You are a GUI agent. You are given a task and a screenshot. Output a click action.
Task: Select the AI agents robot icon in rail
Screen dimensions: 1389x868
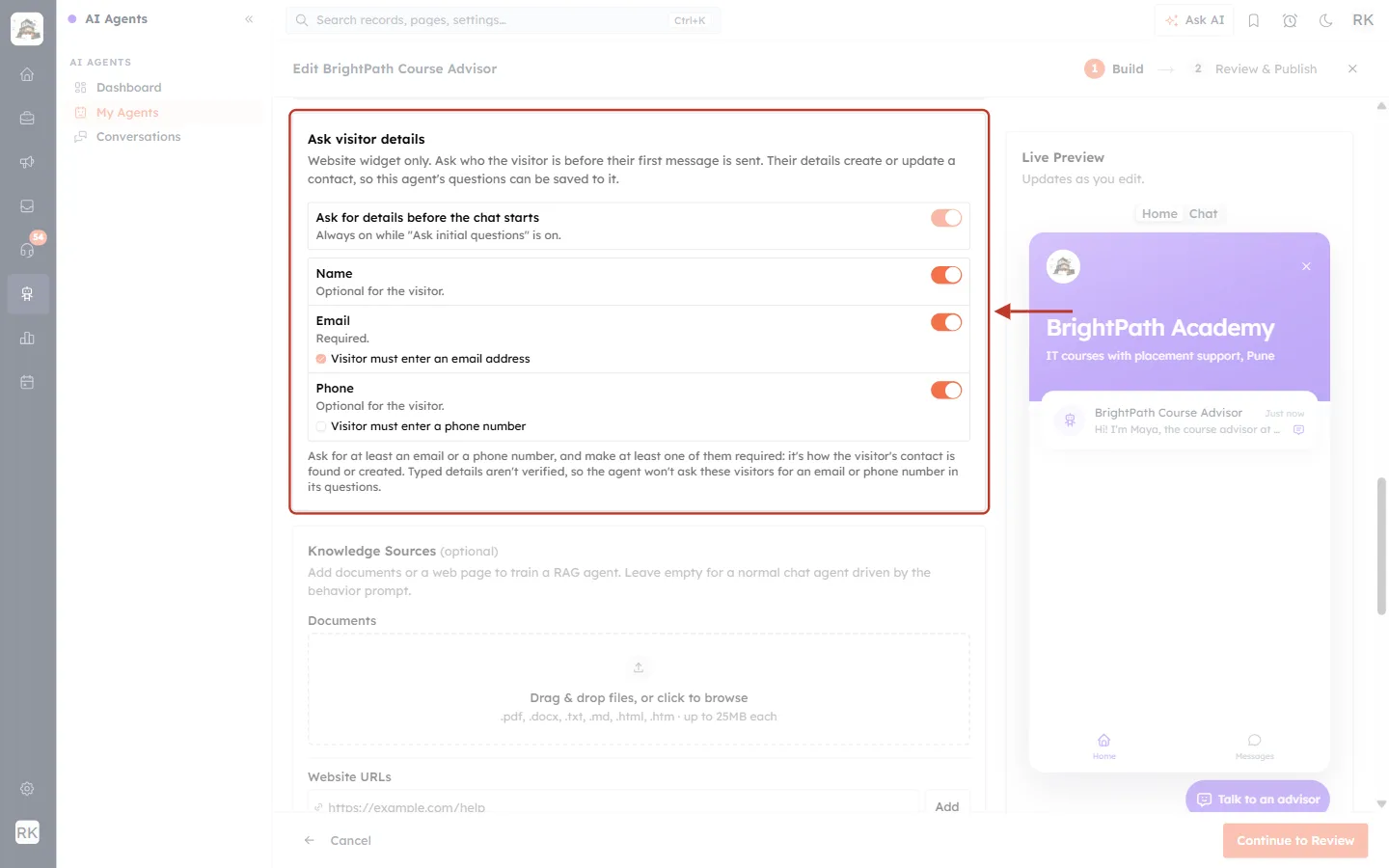tap(27, 294)
